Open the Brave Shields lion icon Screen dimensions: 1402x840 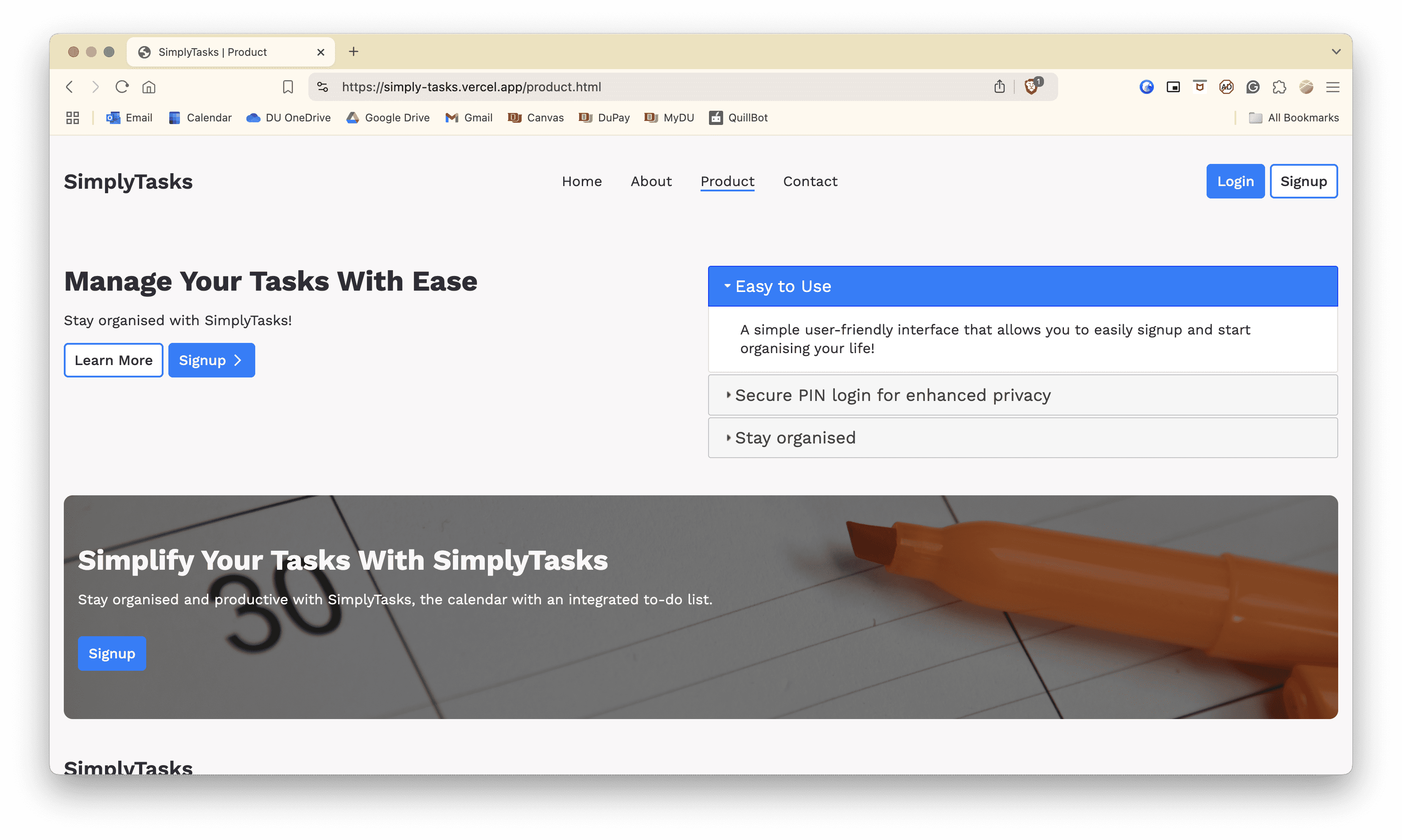(x=1032, y=86)
